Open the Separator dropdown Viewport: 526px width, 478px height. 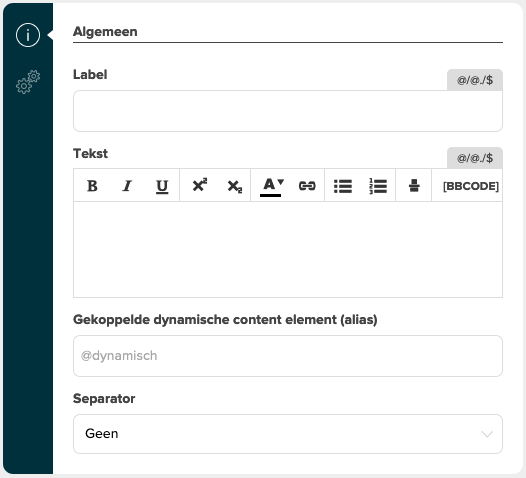(288, 434)
